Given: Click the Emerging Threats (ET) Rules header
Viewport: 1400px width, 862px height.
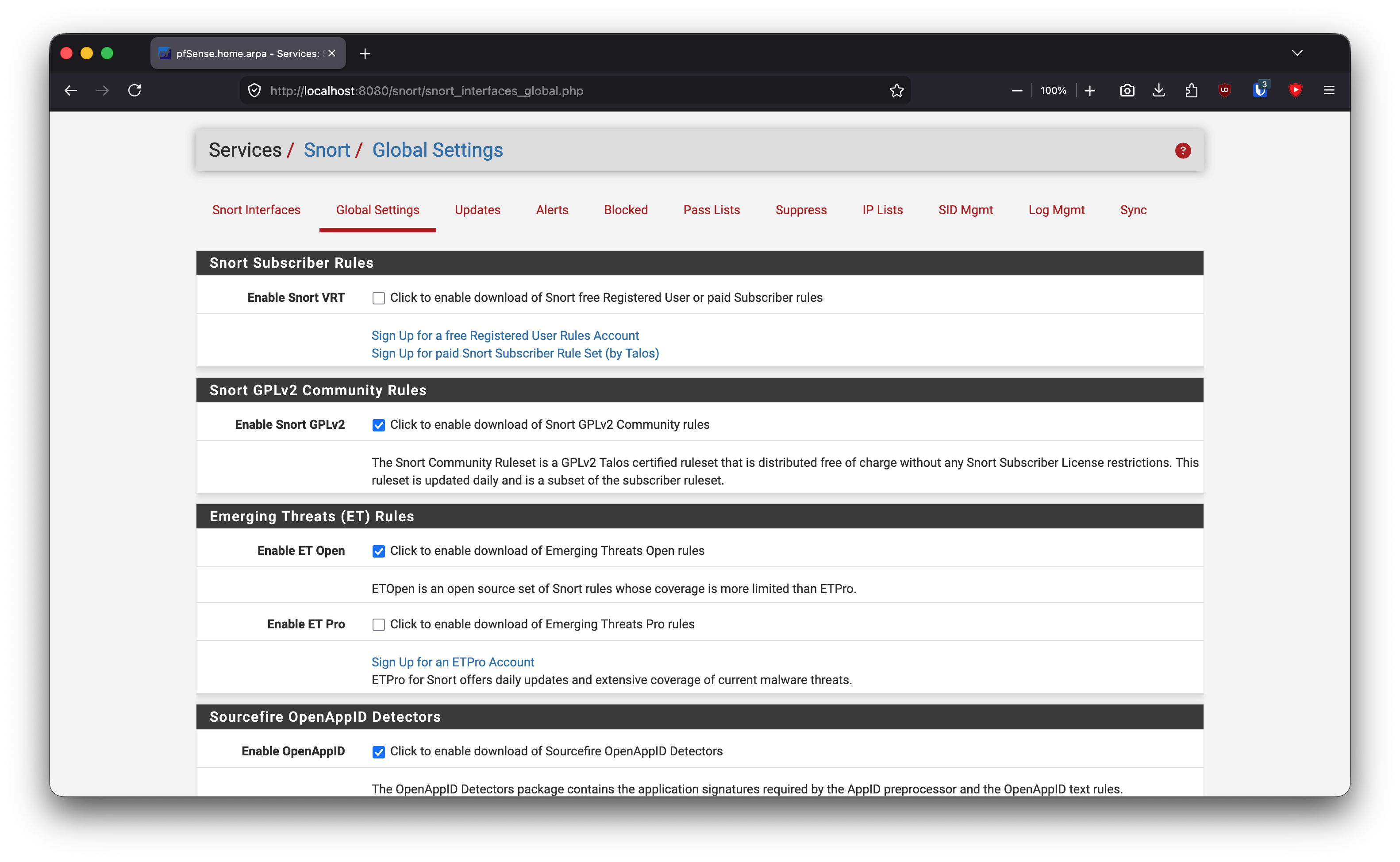Looking at the screenshot, I should tap(700, 516).
